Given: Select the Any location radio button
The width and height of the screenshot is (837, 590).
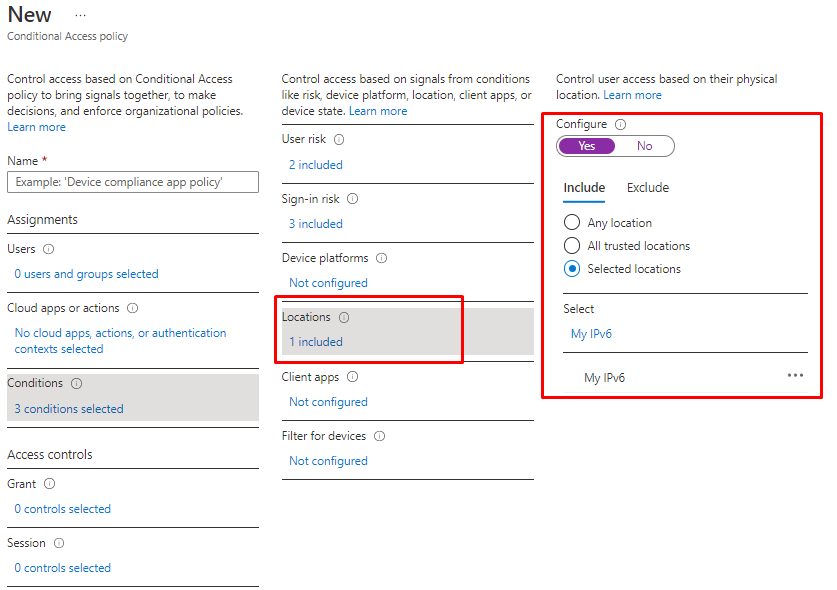Looking at the screenshot, I should click(x=572, y=223).
